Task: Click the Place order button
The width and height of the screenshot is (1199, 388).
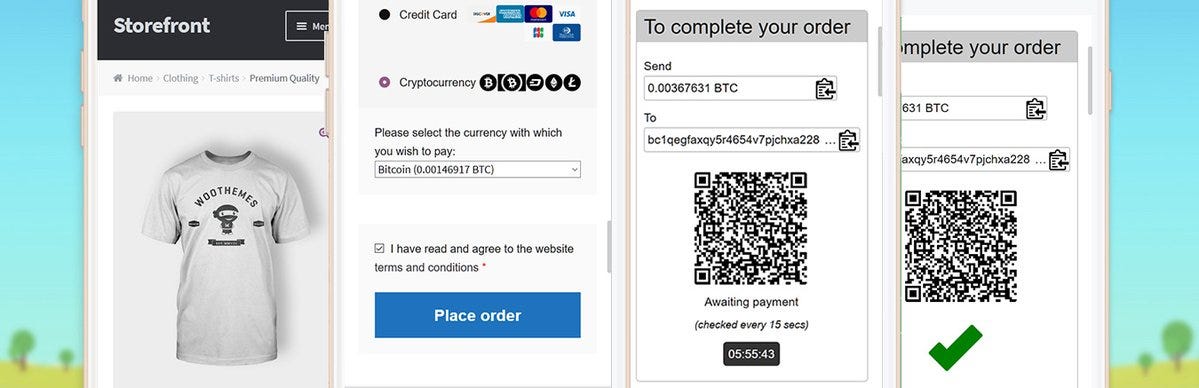Action: pyautogui.click(x=477, y=315)
